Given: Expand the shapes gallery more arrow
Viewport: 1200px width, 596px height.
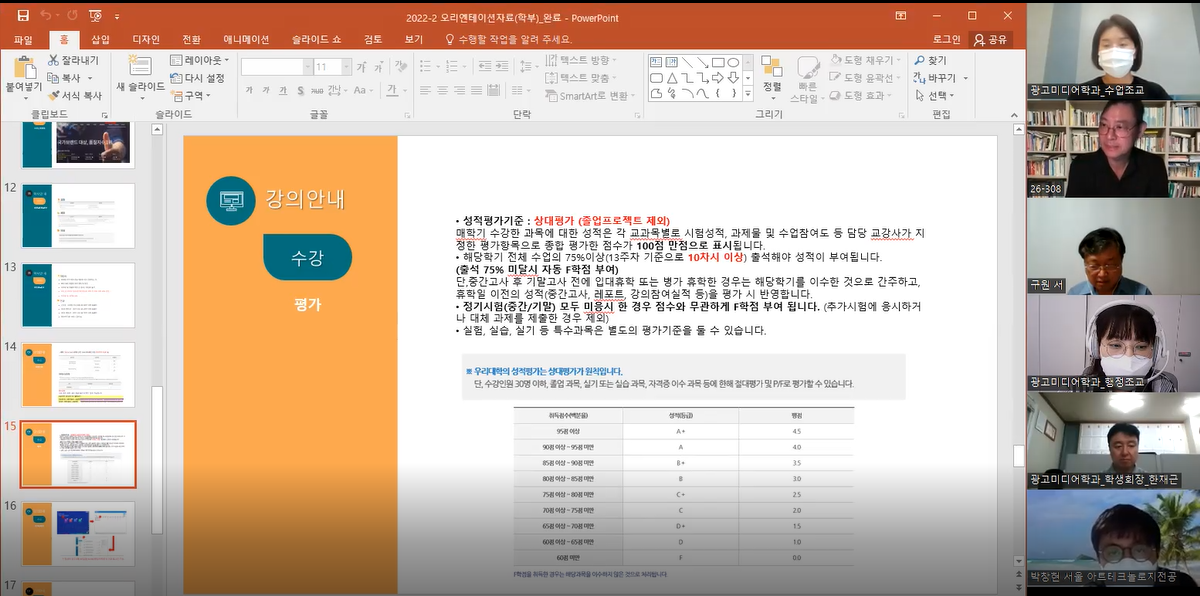Looking at the screenshot, I should [x=748, y=94].
